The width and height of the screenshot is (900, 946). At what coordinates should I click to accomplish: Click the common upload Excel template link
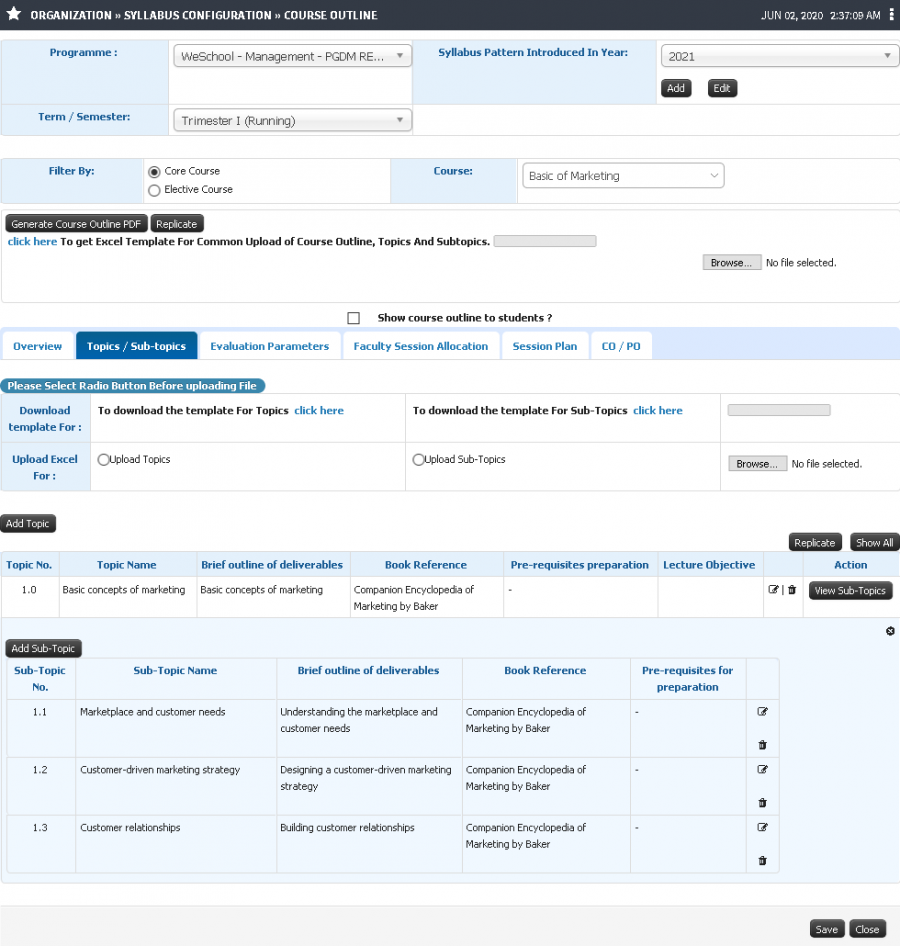pos(33,241)
